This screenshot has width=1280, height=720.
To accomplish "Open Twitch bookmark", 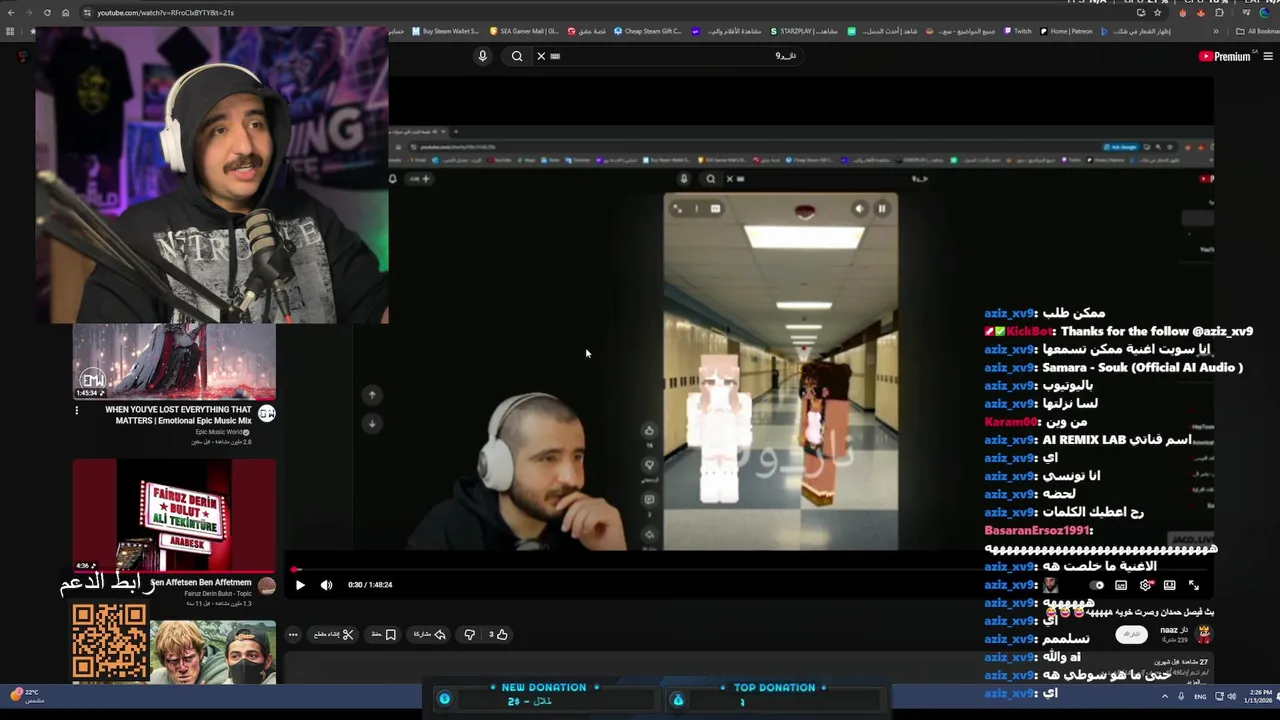I will (1017, 31).
